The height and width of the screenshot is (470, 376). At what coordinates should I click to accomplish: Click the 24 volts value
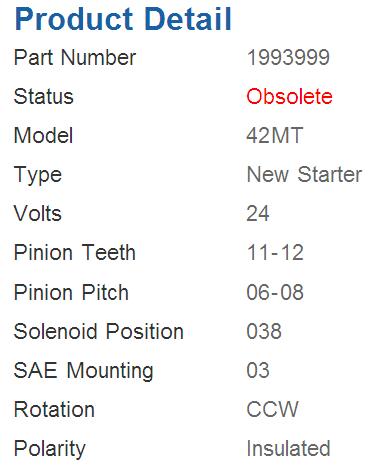point(258,214)
